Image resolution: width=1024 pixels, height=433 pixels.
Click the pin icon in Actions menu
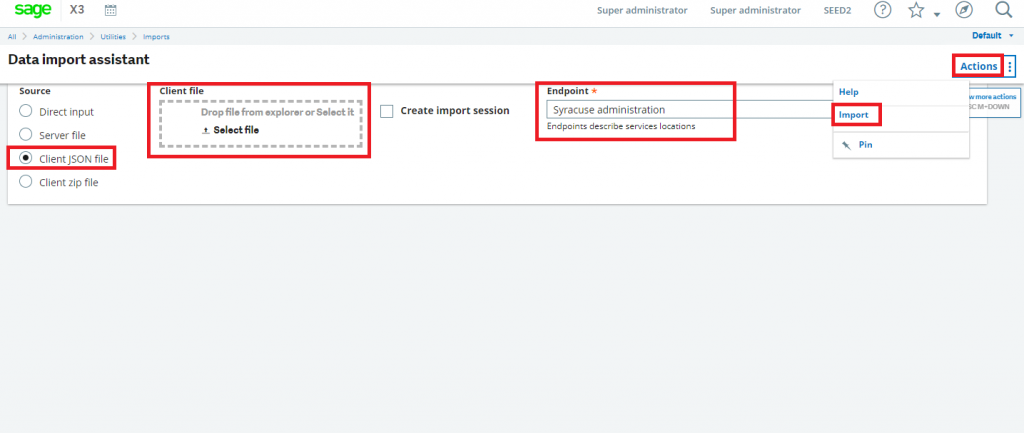click(x=846, y=145)
